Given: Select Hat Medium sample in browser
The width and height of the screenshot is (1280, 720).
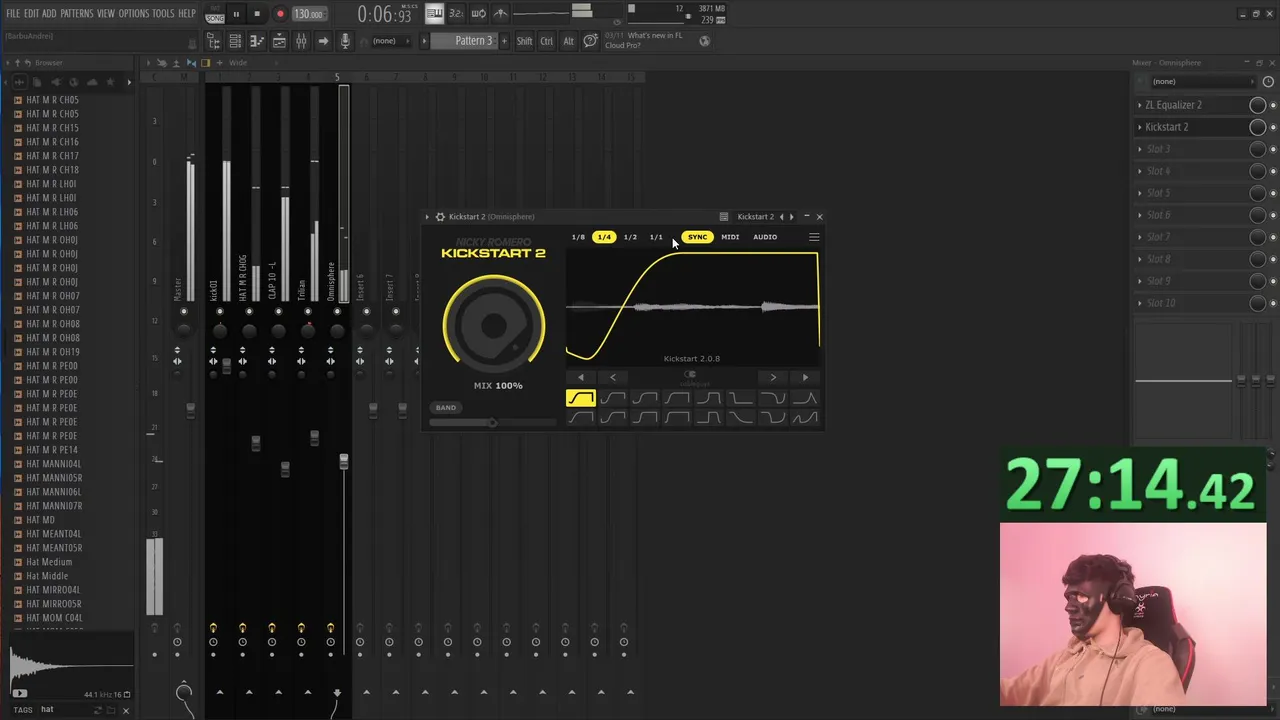Looking at the screenshot, I should pyautogui.click(x=49, y=562).
